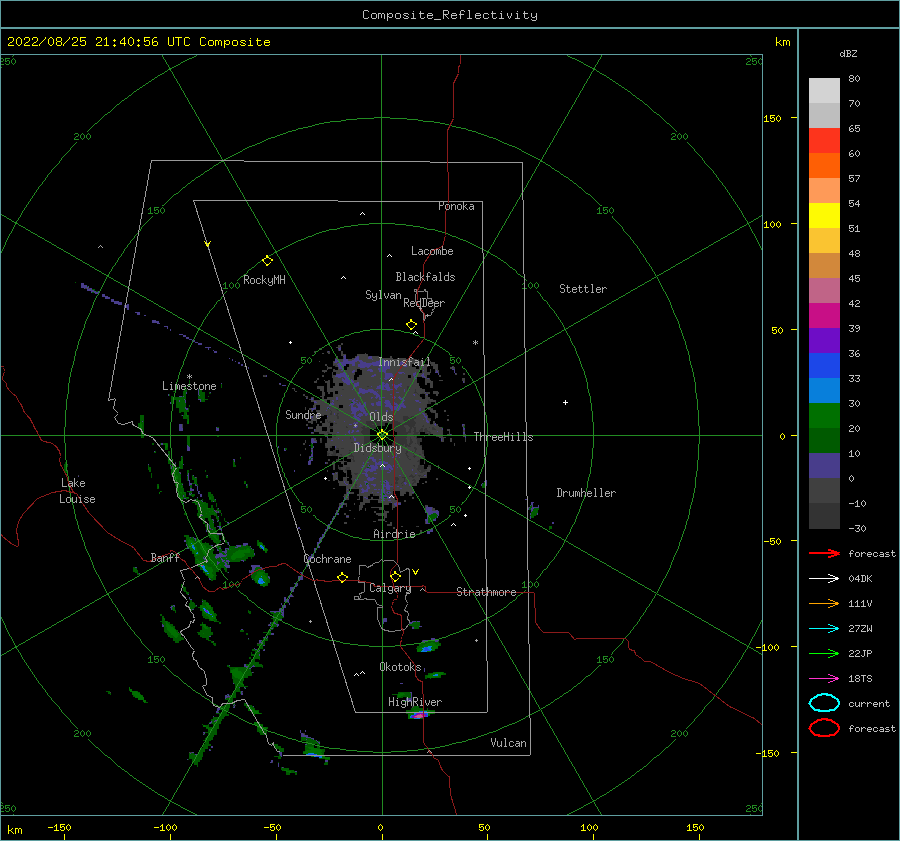Click the white plus marker near Drumheller
Screen dimensions: 900x841
[565, 402]
